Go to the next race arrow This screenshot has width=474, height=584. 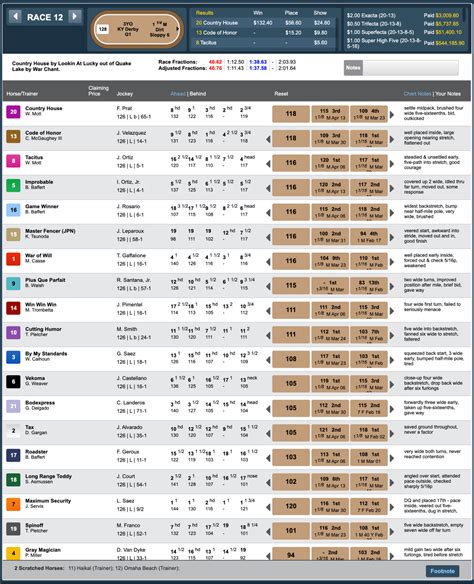coord(75,16)
